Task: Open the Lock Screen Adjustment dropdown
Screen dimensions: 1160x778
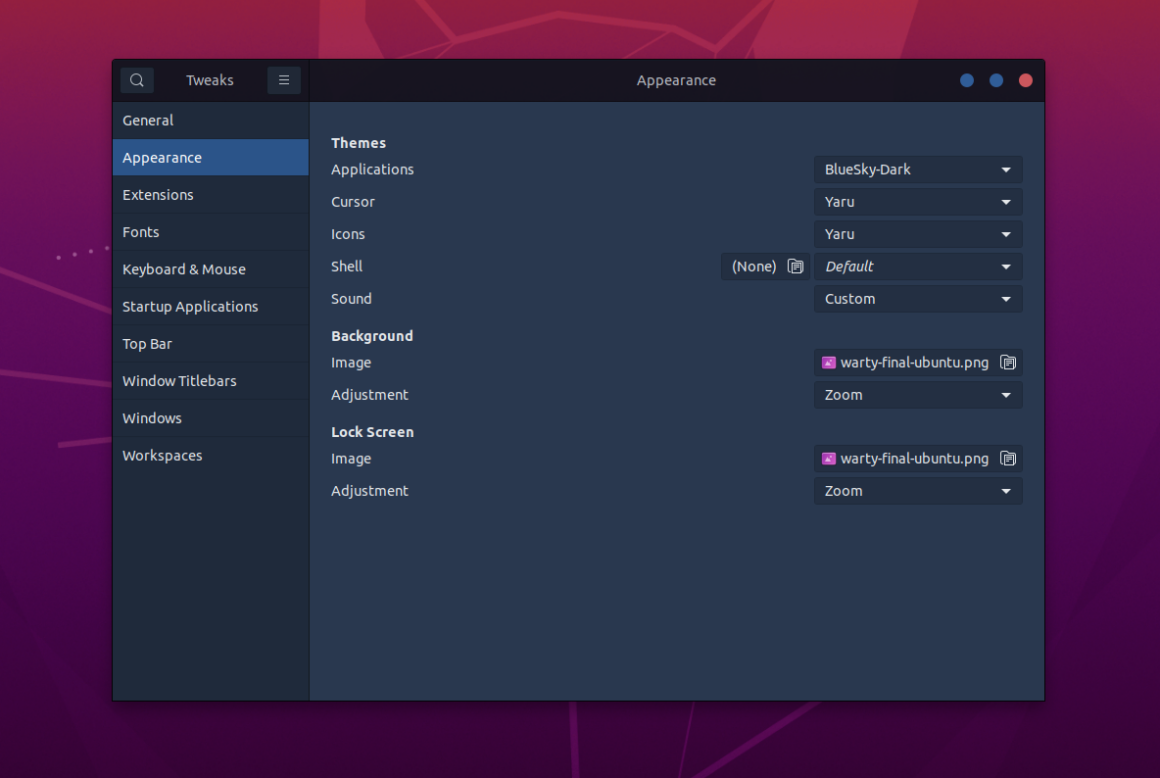Action: (x=917, y=490)
